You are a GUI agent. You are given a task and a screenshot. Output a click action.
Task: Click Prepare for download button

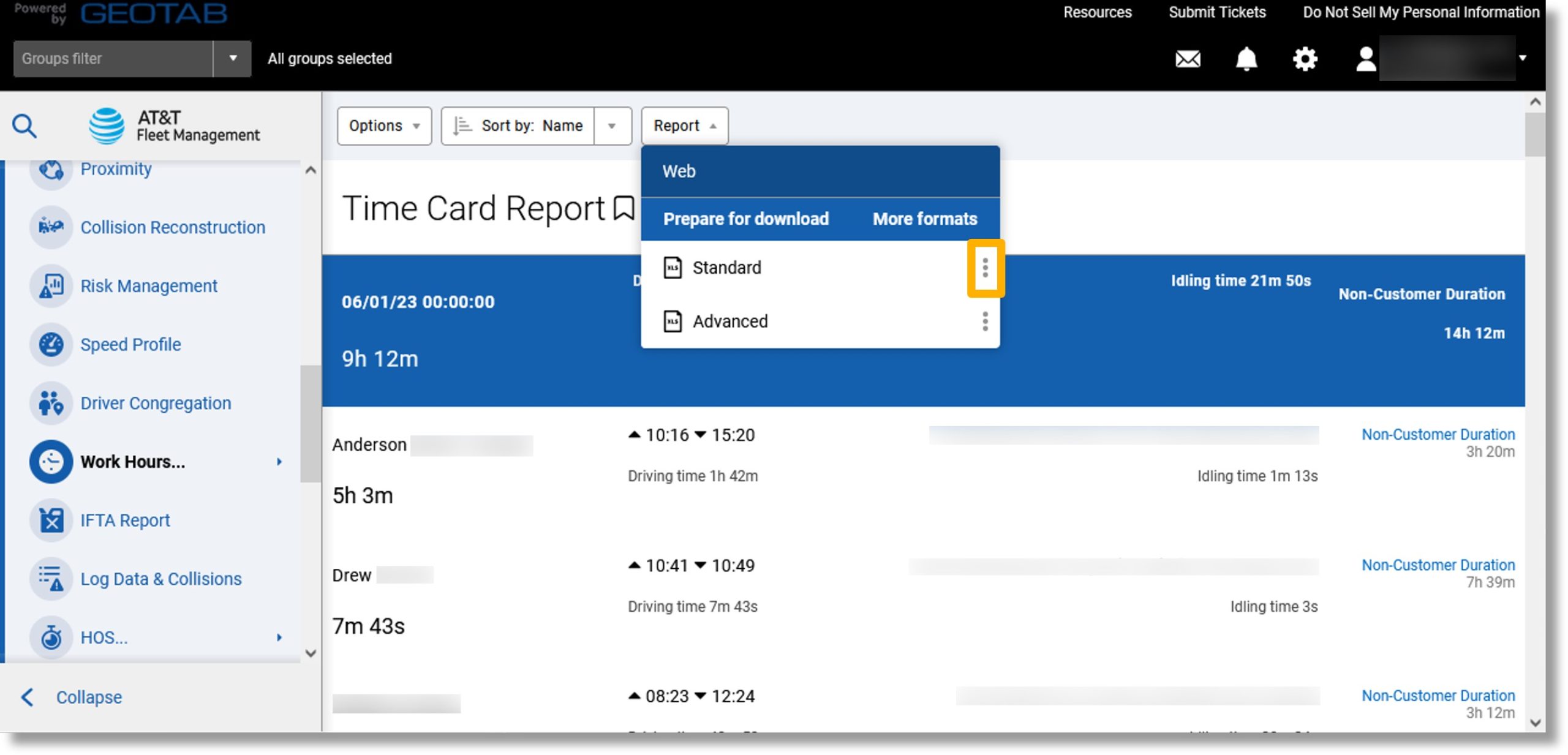pyautogui.click(x=746, y=217)
